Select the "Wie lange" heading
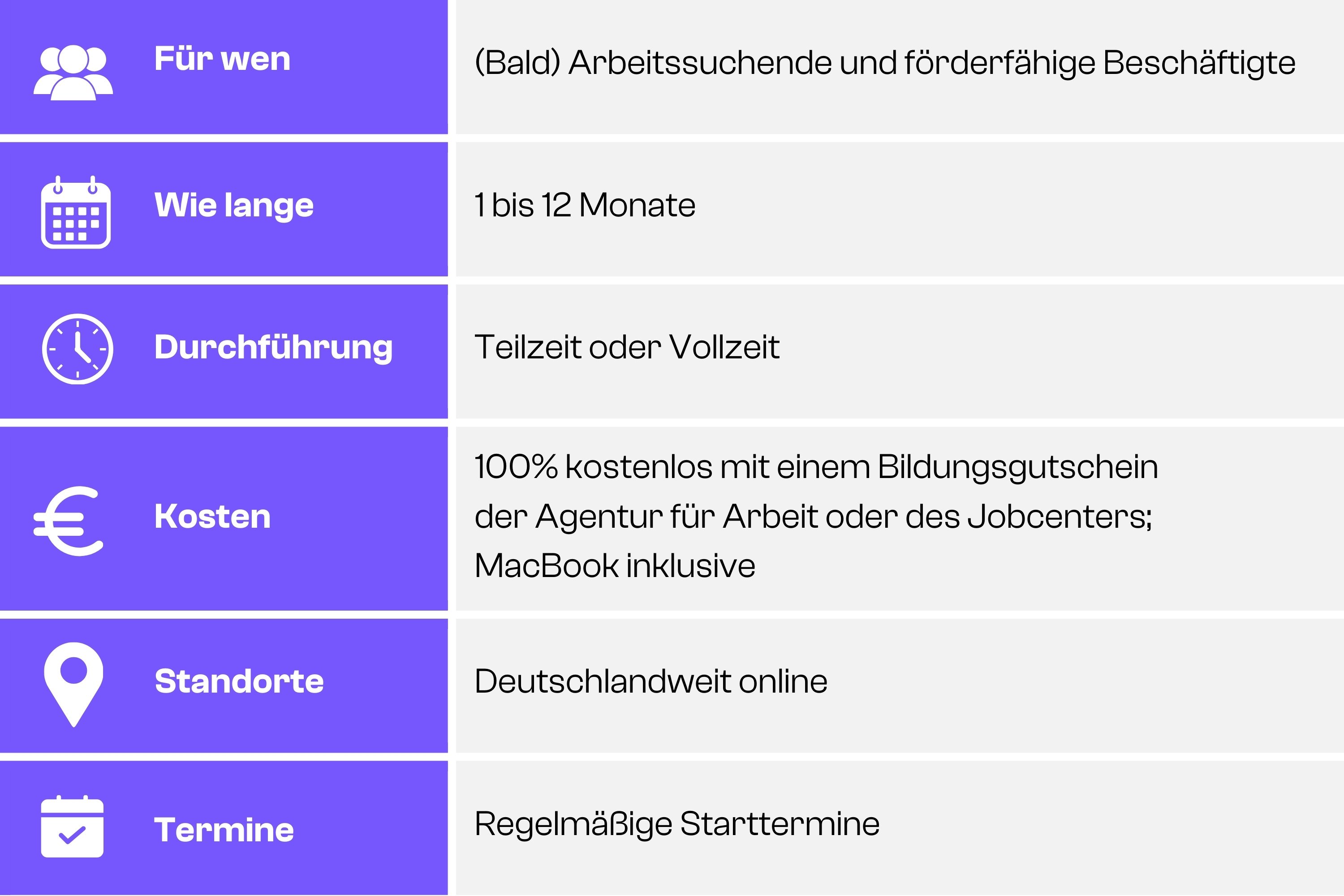The image size is (1344, 896). pyautogui.click(x=234, y=205)
